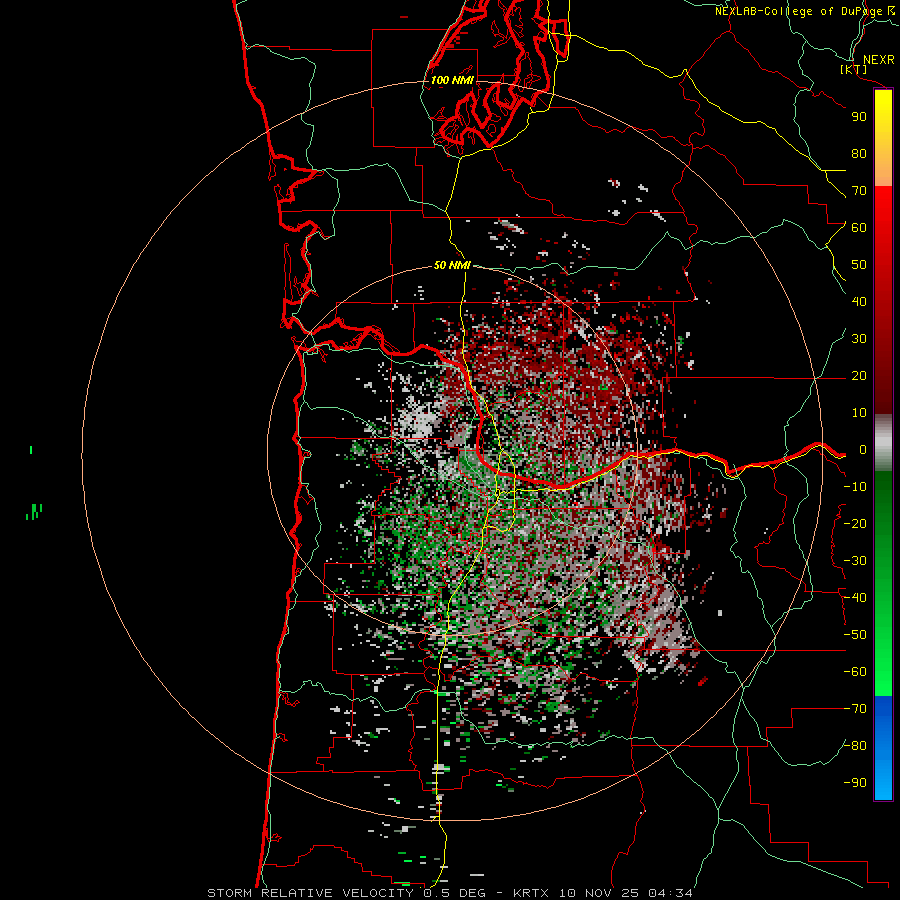Click the 40 value on velocity scale
The image size is (900, 900).
pyautogui.click(x=859, y=302)
